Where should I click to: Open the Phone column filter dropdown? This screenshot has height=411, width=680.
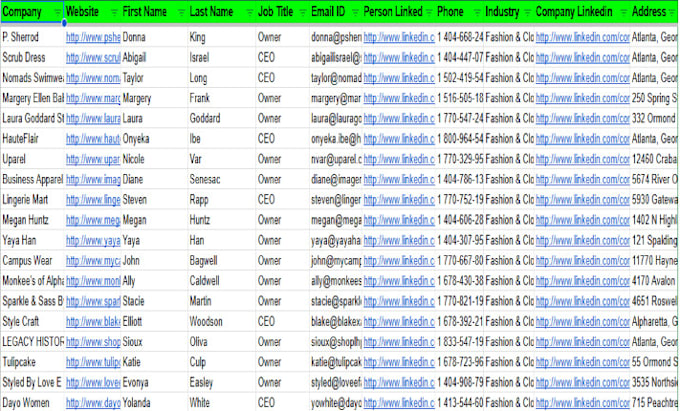tap(477, 13)
